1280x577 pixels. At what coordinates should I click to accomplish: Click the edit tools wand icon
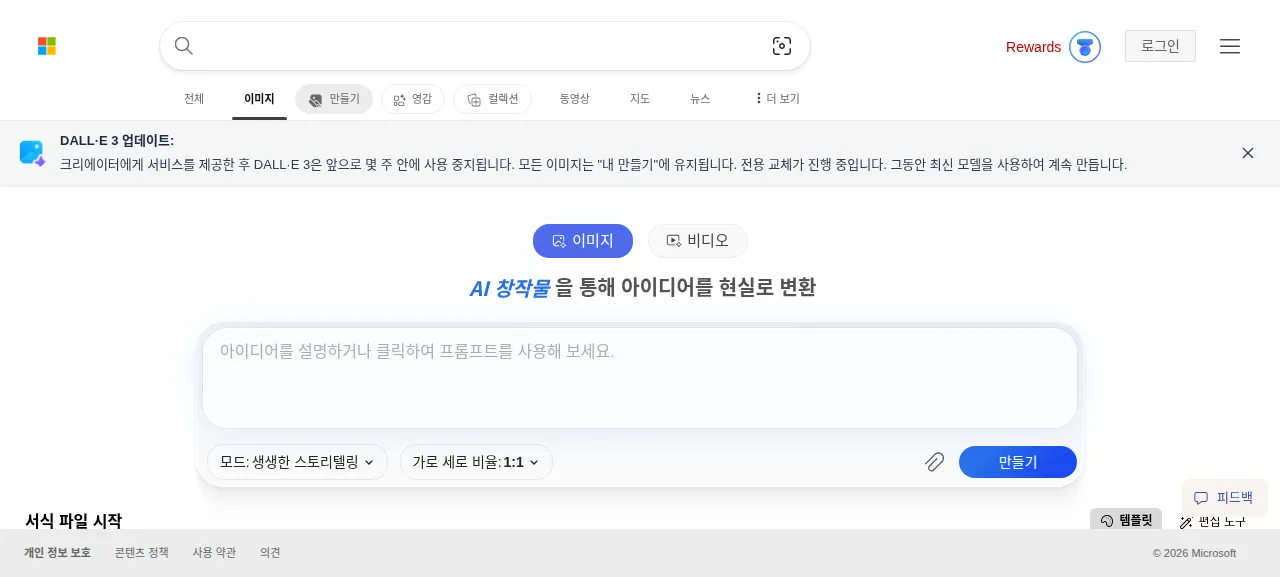click(1186, 522)
